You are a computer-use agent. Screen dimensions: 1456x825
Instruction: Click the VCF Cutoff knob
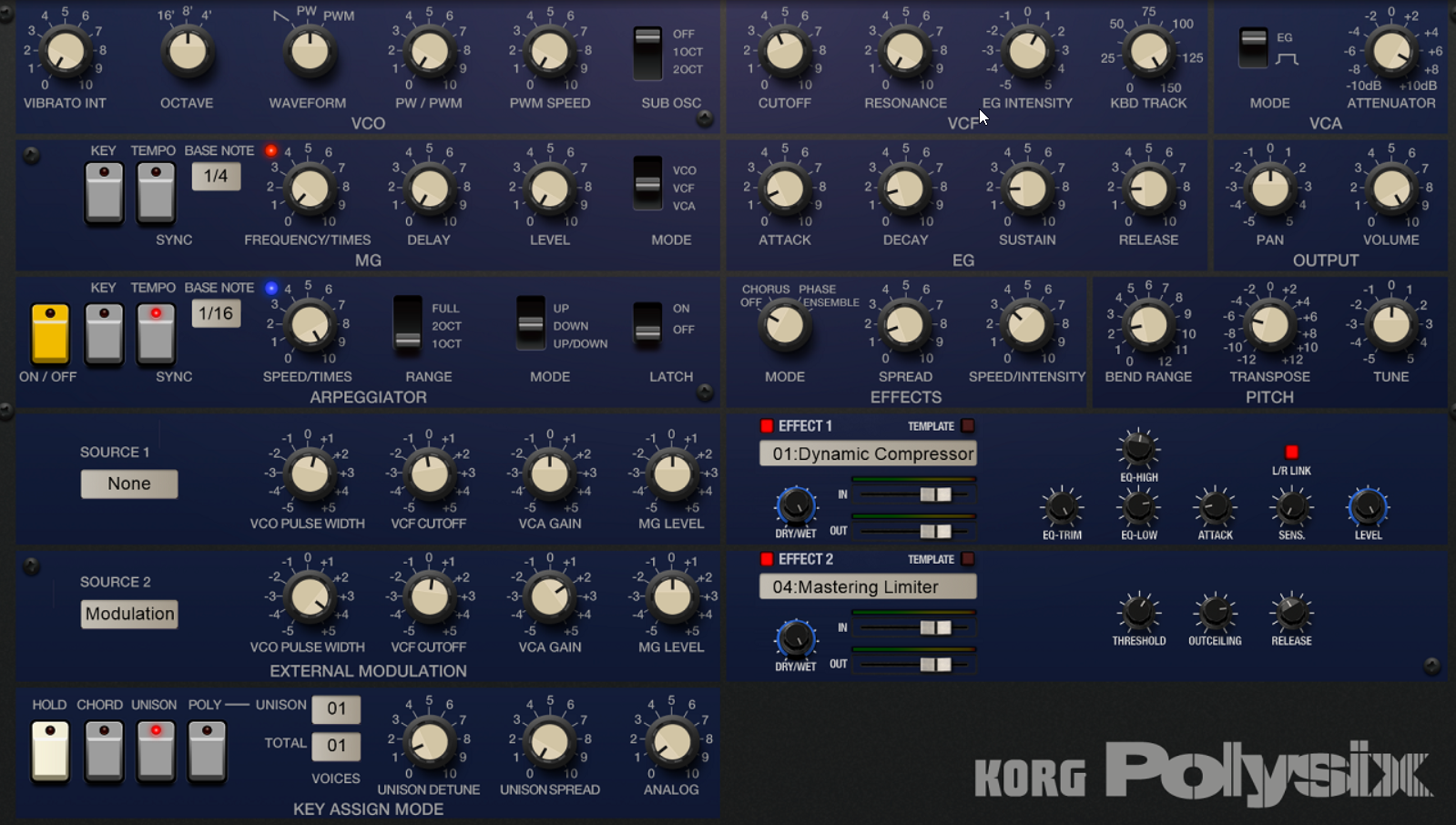tap(785, 52)
